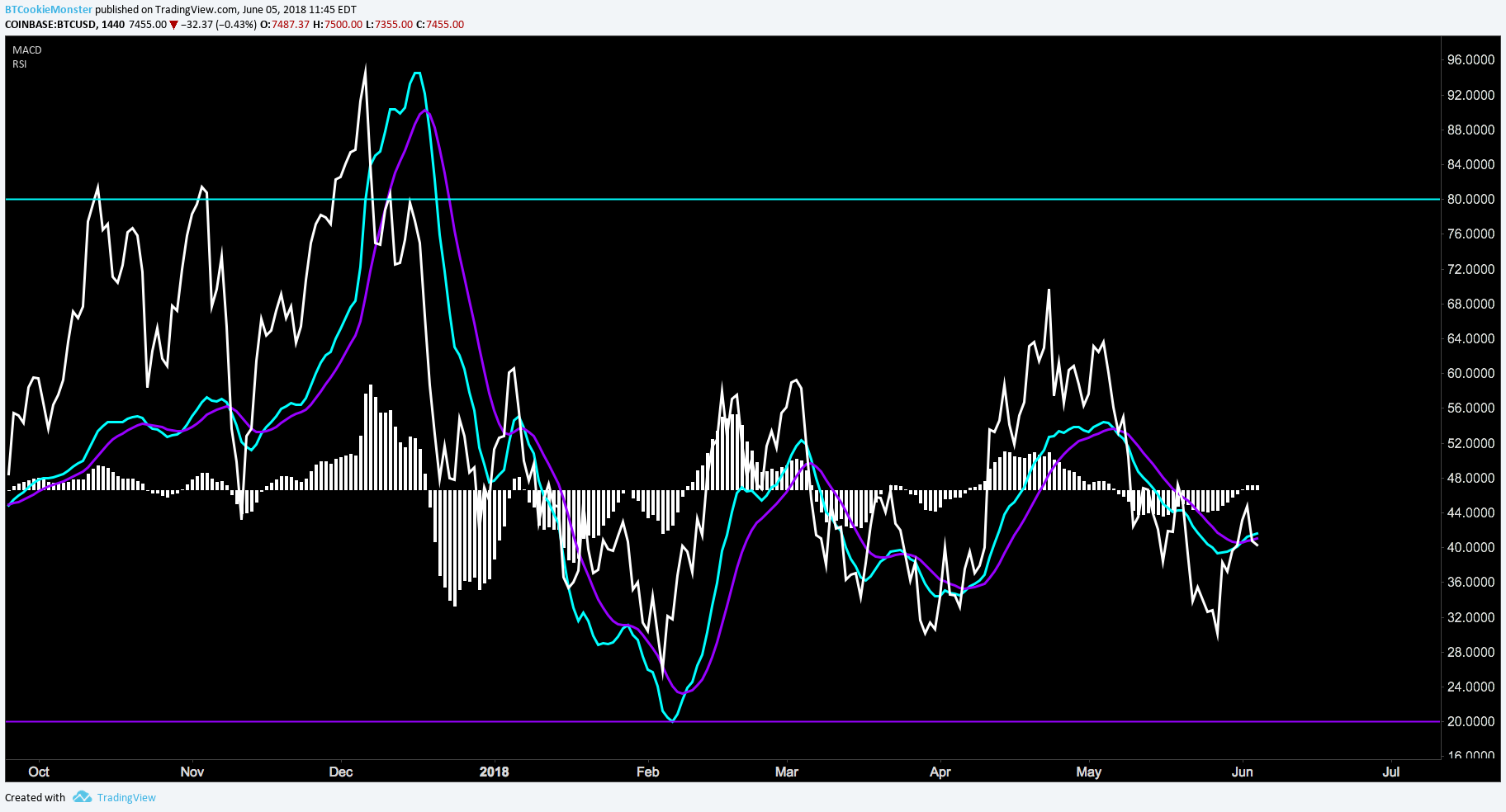Open the TradingView link in footer
Viewport: 1506px width, 812px height.
(x=126, y=797)
